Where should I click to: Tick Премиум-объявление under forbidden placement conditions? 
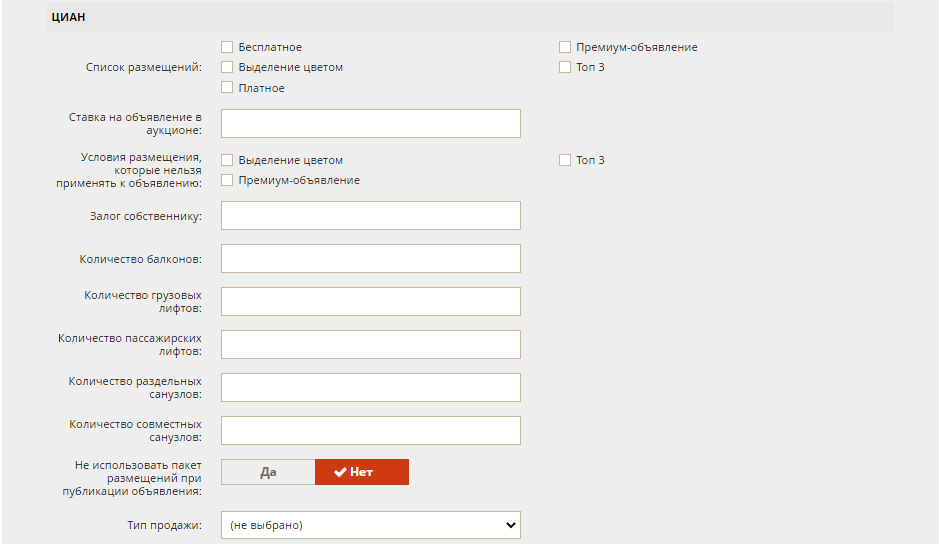click(x=227, y=180)
